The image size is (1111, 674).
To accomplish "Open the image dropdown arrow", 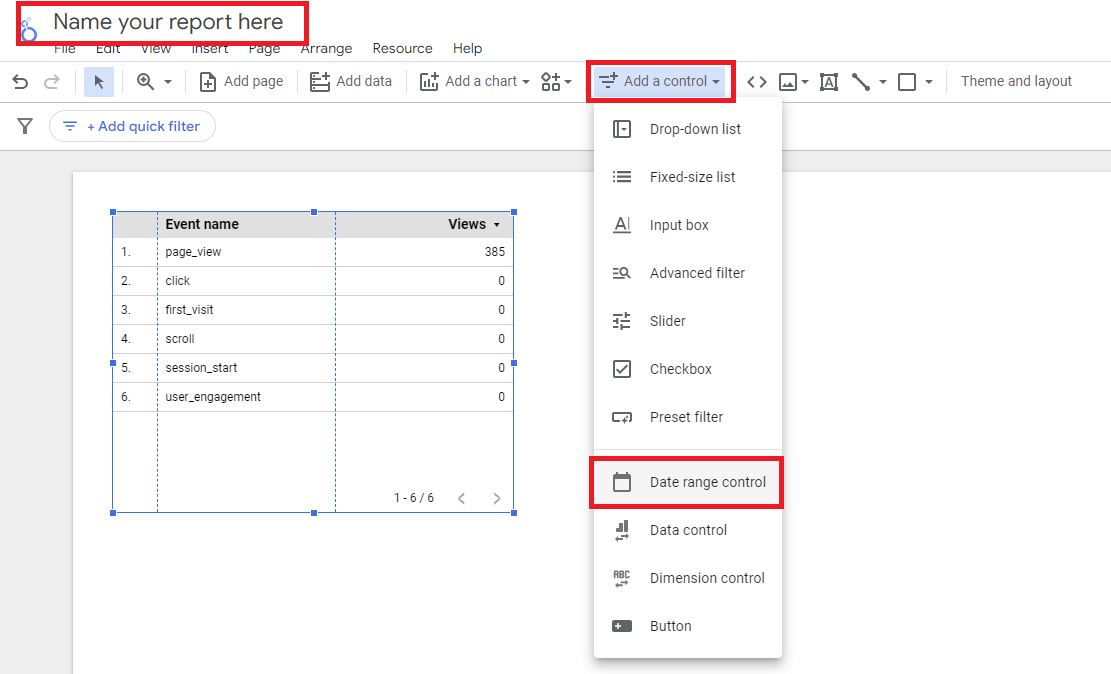I will click(x=805, y=82).
